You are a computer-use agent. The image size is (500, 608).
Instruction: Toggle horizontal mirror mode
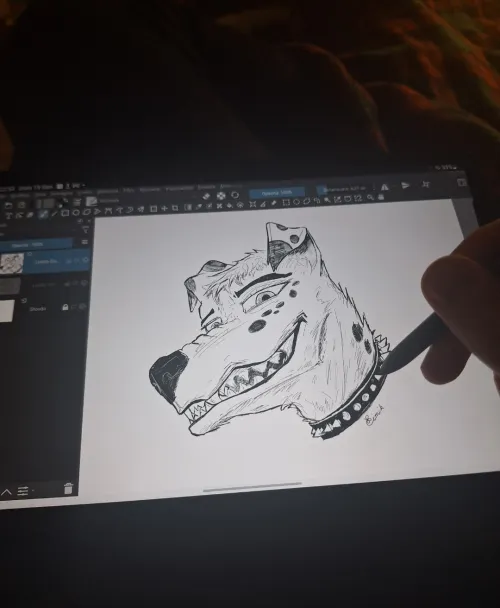click(384, 187)
